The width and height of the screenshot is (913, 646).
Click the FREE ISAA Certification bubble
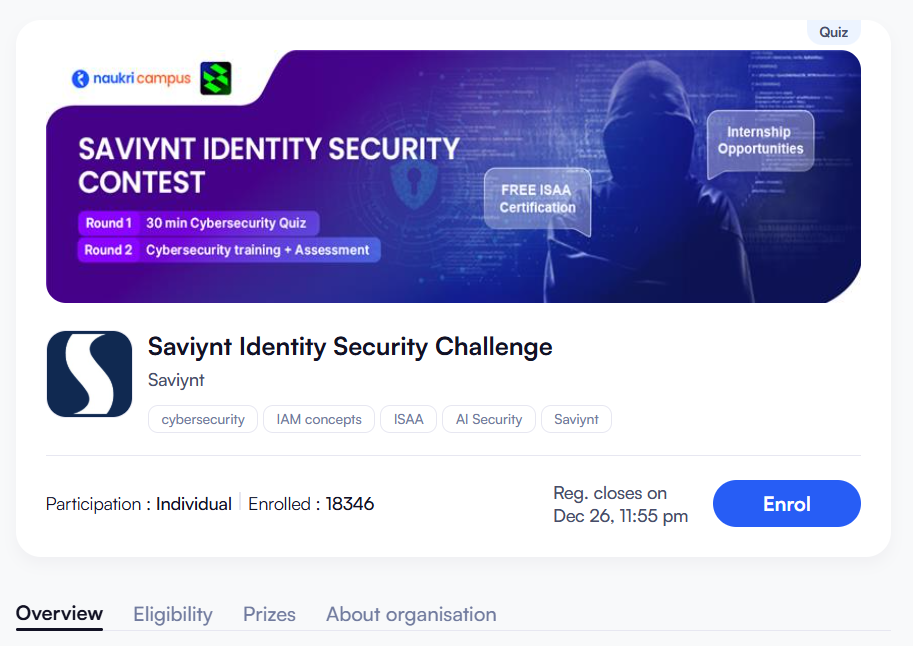(x=538, y=199)
